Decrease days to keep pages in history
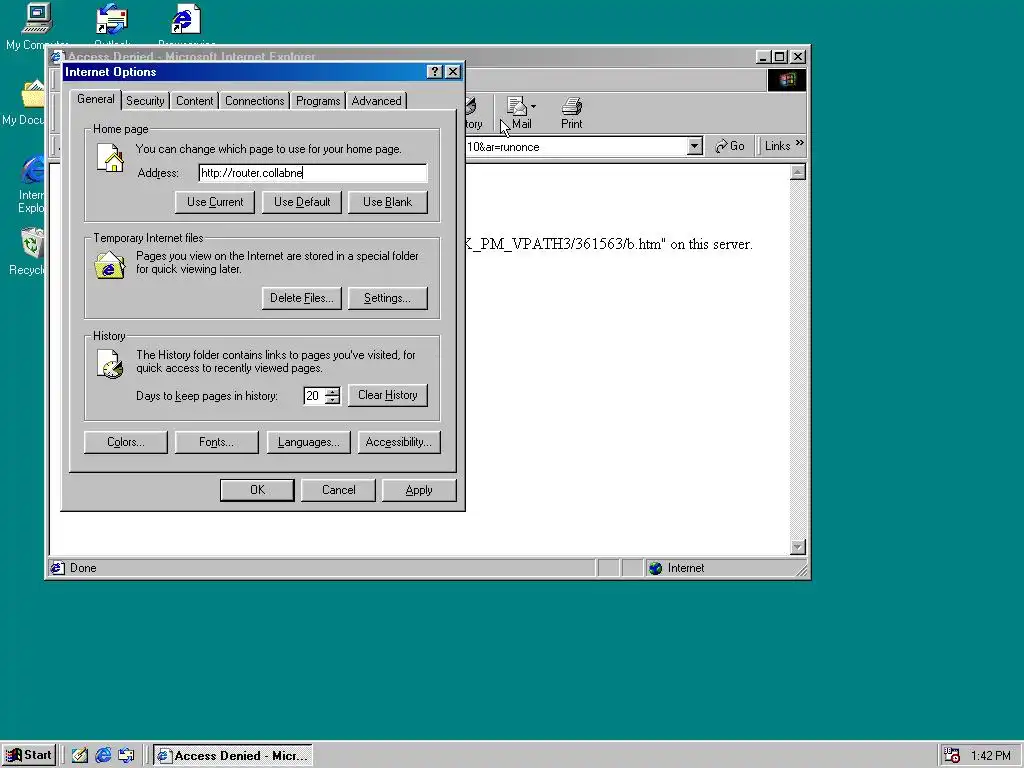The width and height of the screenshot is (1024, 768). 333,400
